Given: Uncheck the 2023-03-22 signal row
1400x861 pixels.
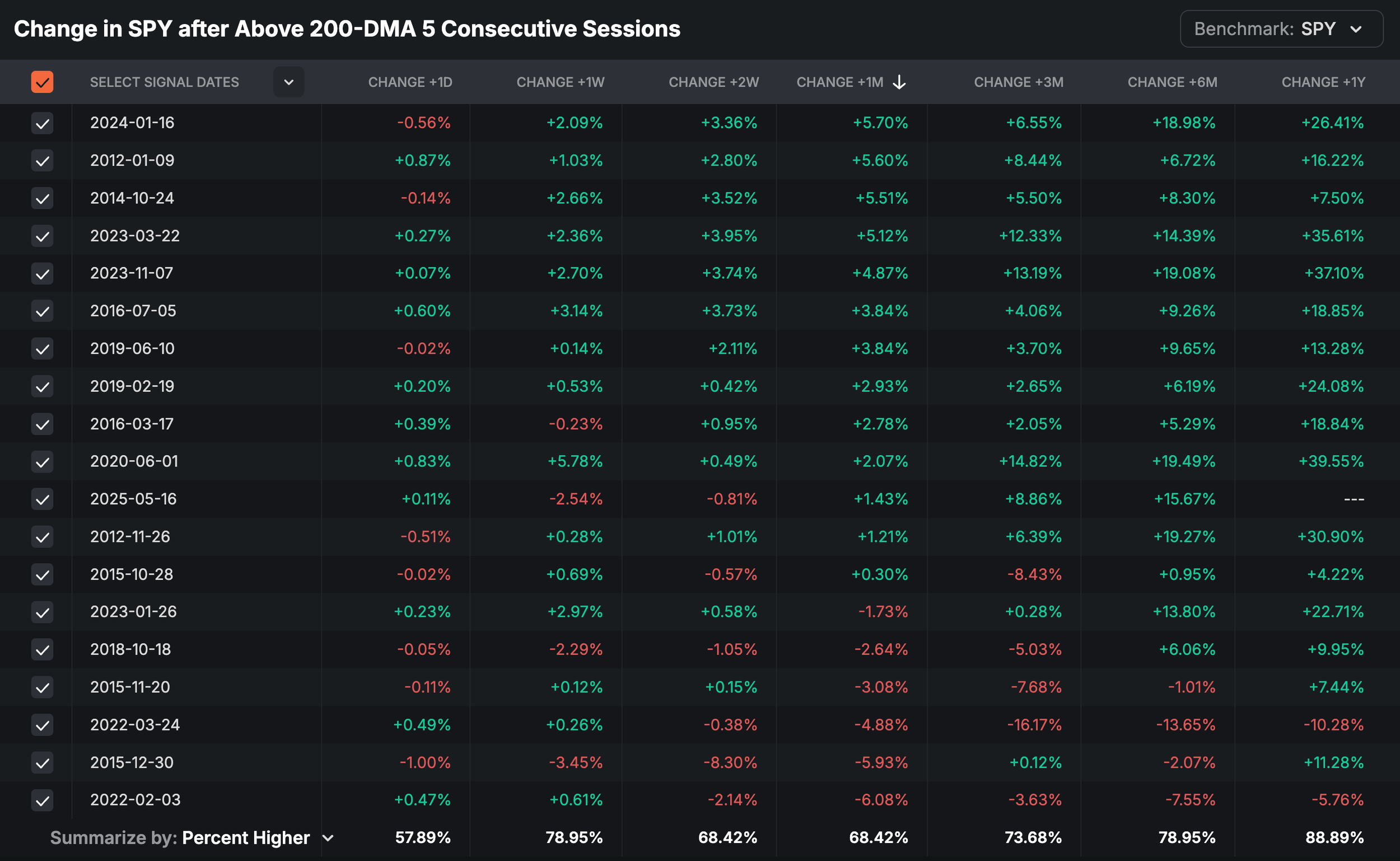Looking at the screenshot, I should (x=42, y=236).
